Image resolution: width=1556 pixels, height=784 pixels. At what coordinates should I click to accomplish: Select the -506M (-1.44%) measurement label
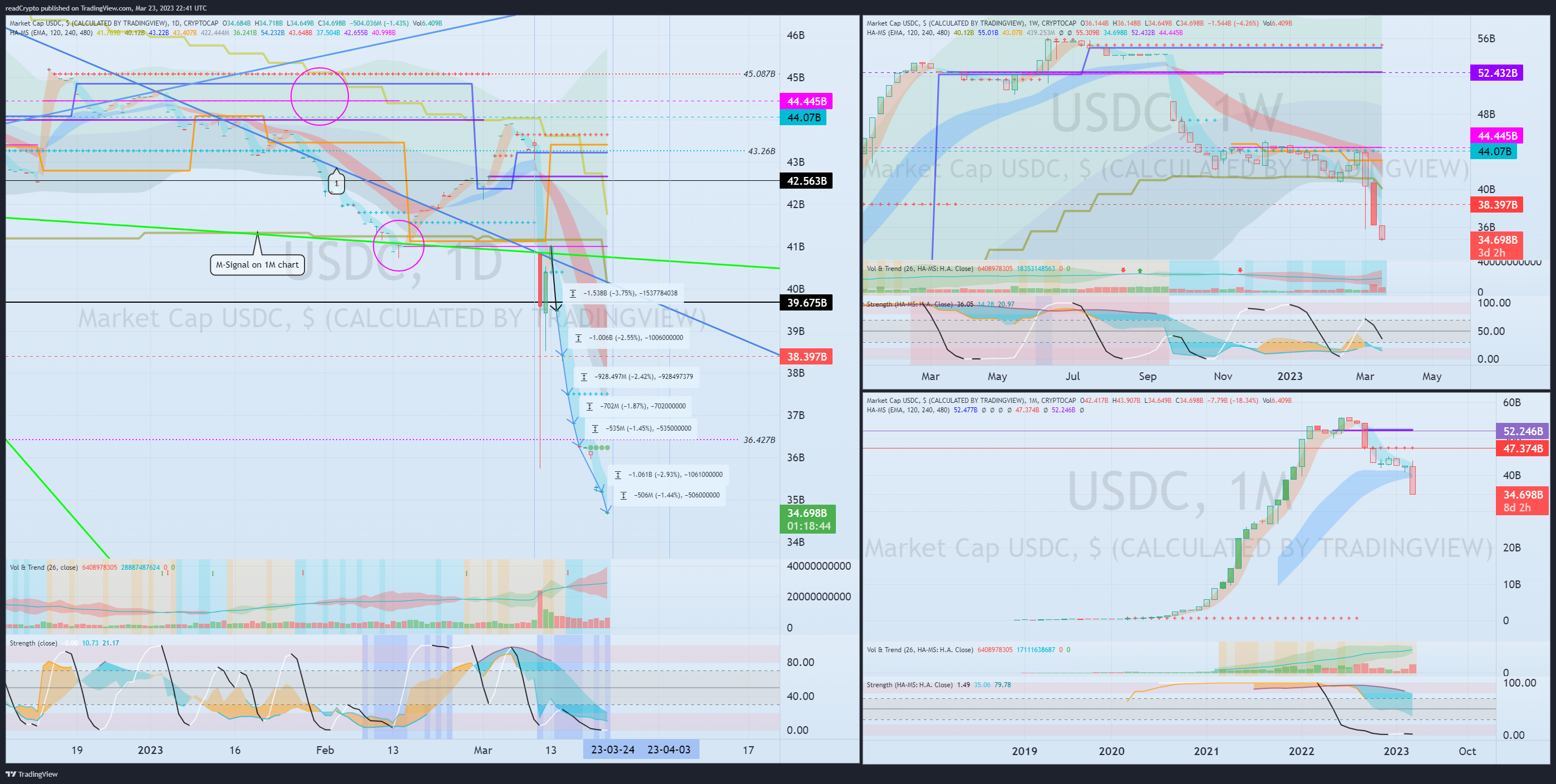tap(669, 495)
